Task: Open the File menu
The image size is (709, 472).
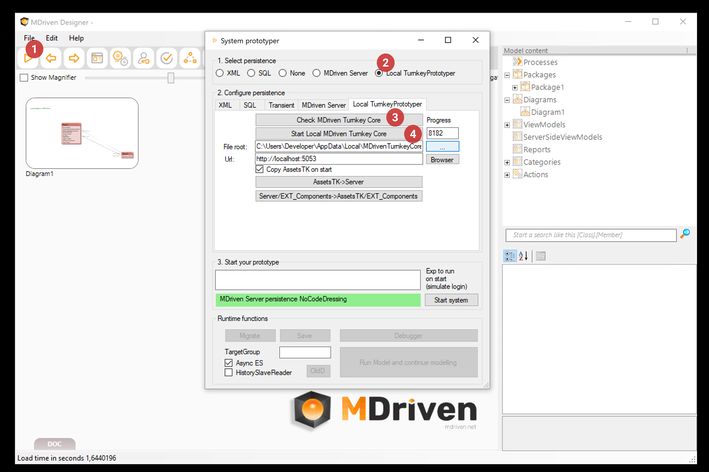Action: coord(29,38)
